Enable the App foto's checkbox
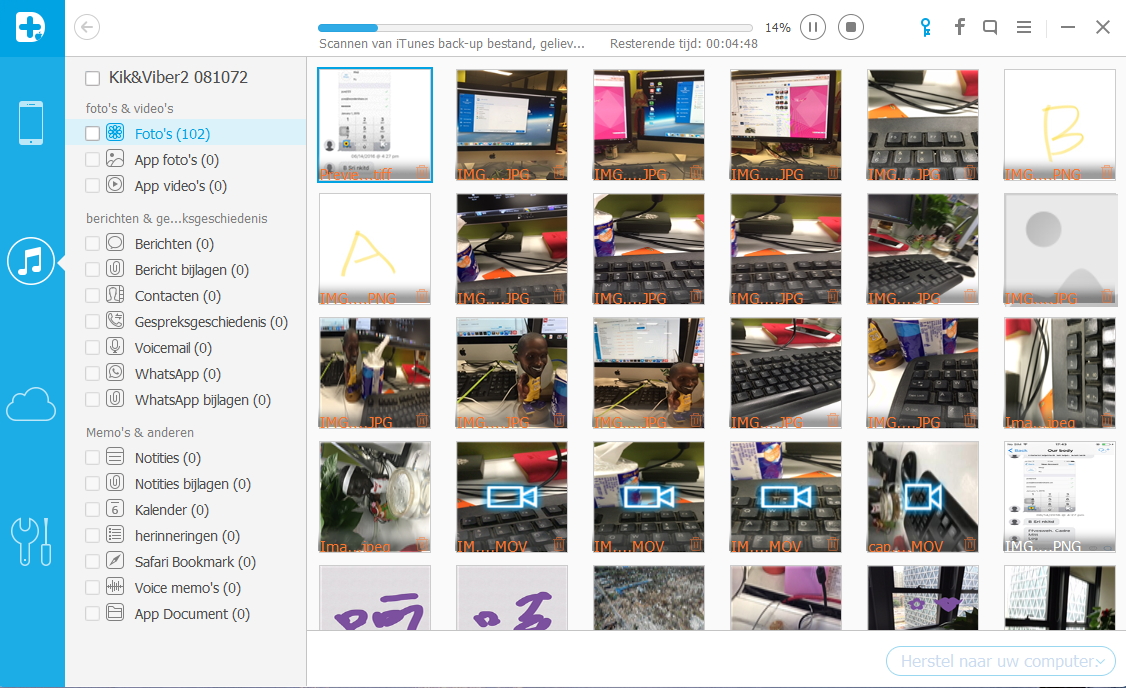 (x=92, y=159)
